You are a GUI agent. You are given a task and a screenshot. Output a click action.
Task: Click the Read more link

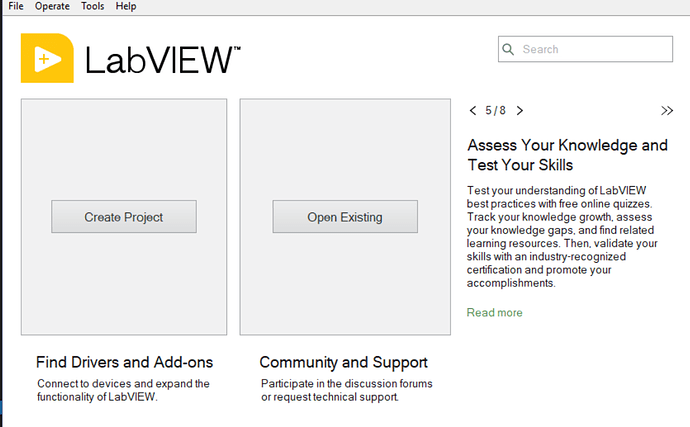(x=495, y=313)
